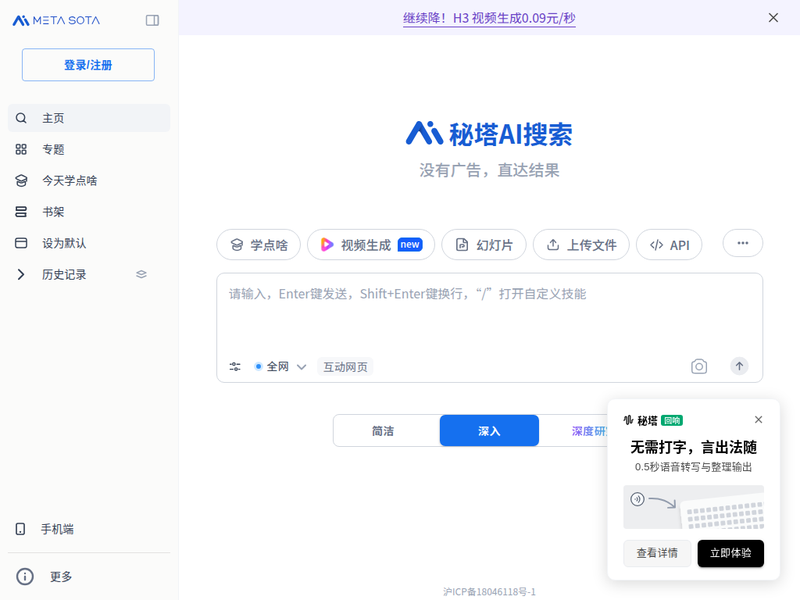Open 手机端 in the sidebar
800x600 pixels.
[x=89, y=529]
